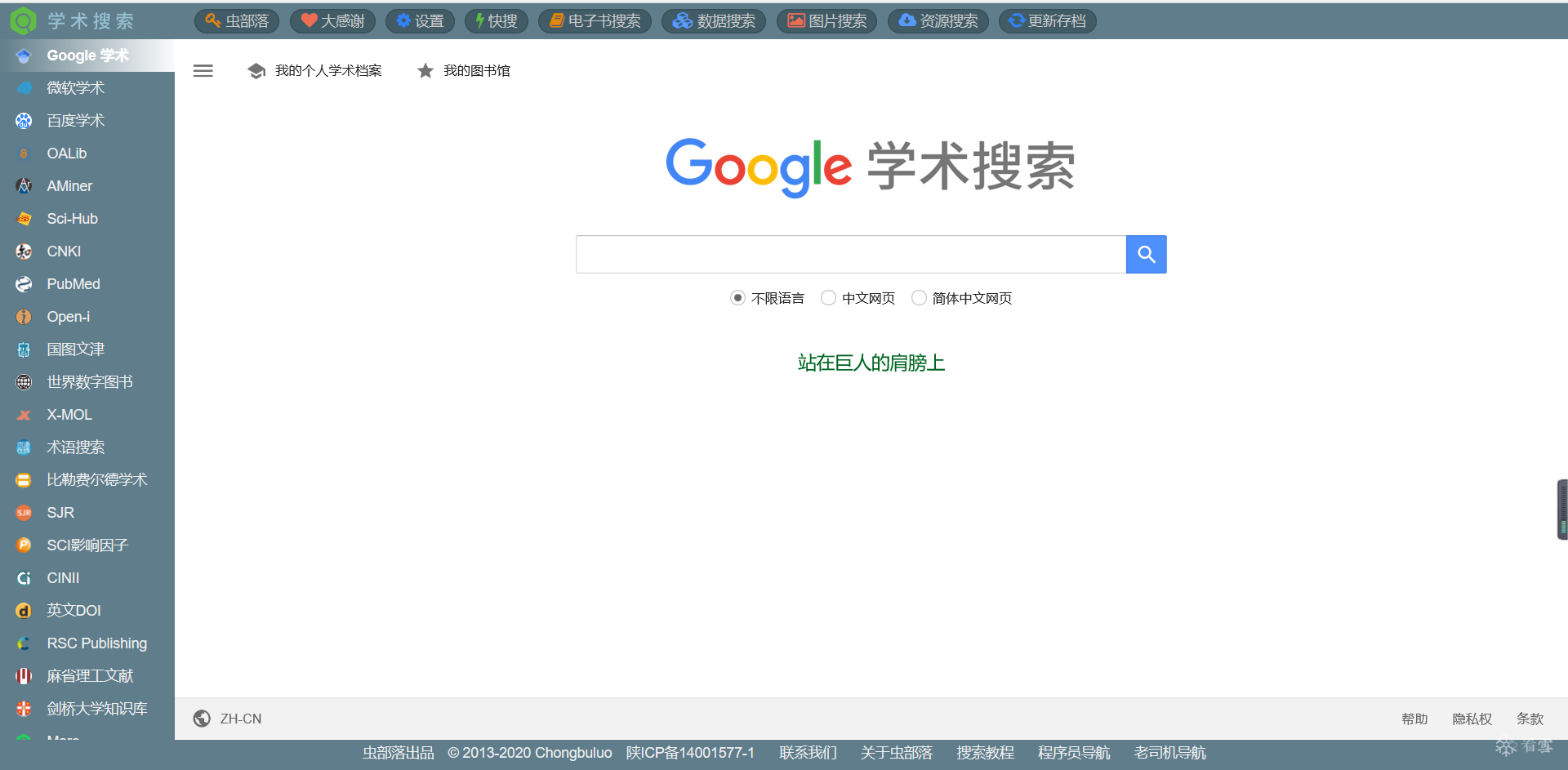The height and width of the screenshot is (770, 1568).
Task: Open the 老司机导航 link
Action: click(1169, 753)
